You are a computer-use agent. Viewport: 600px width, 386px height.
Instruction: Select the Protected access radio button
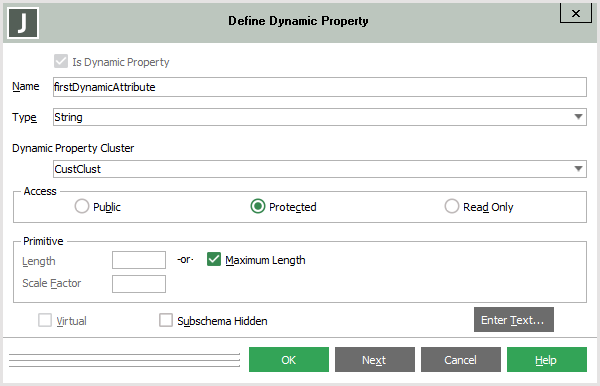258,206
